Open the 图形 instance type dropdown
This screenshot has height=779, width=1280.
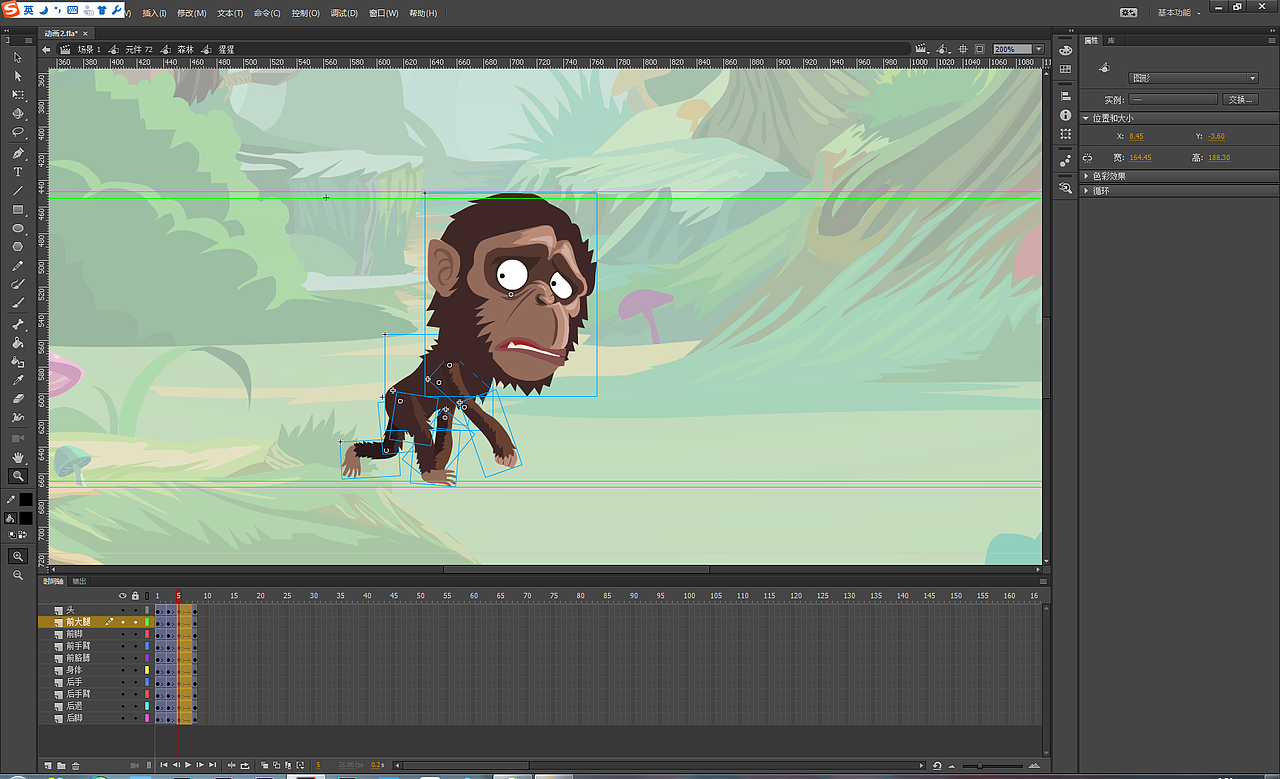coord(1194,78)
